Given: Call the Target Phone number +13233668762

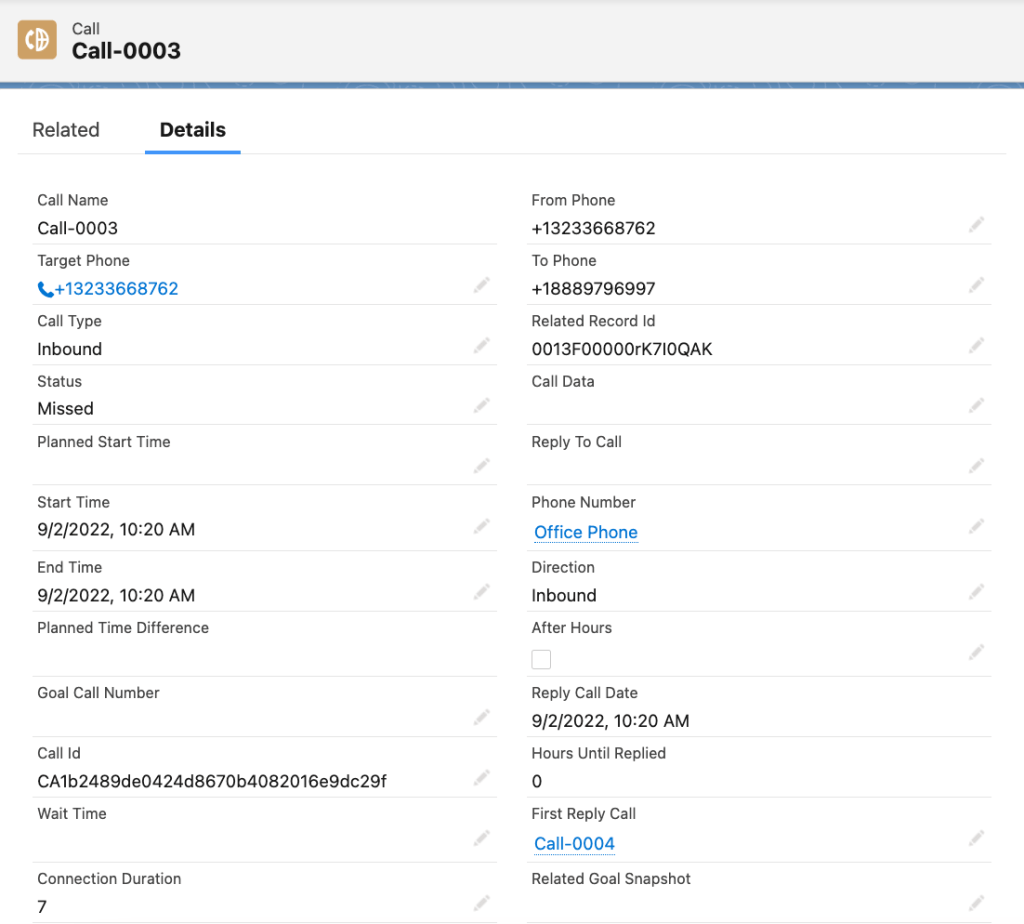Looking at the screenshot, I should (116, 289).
